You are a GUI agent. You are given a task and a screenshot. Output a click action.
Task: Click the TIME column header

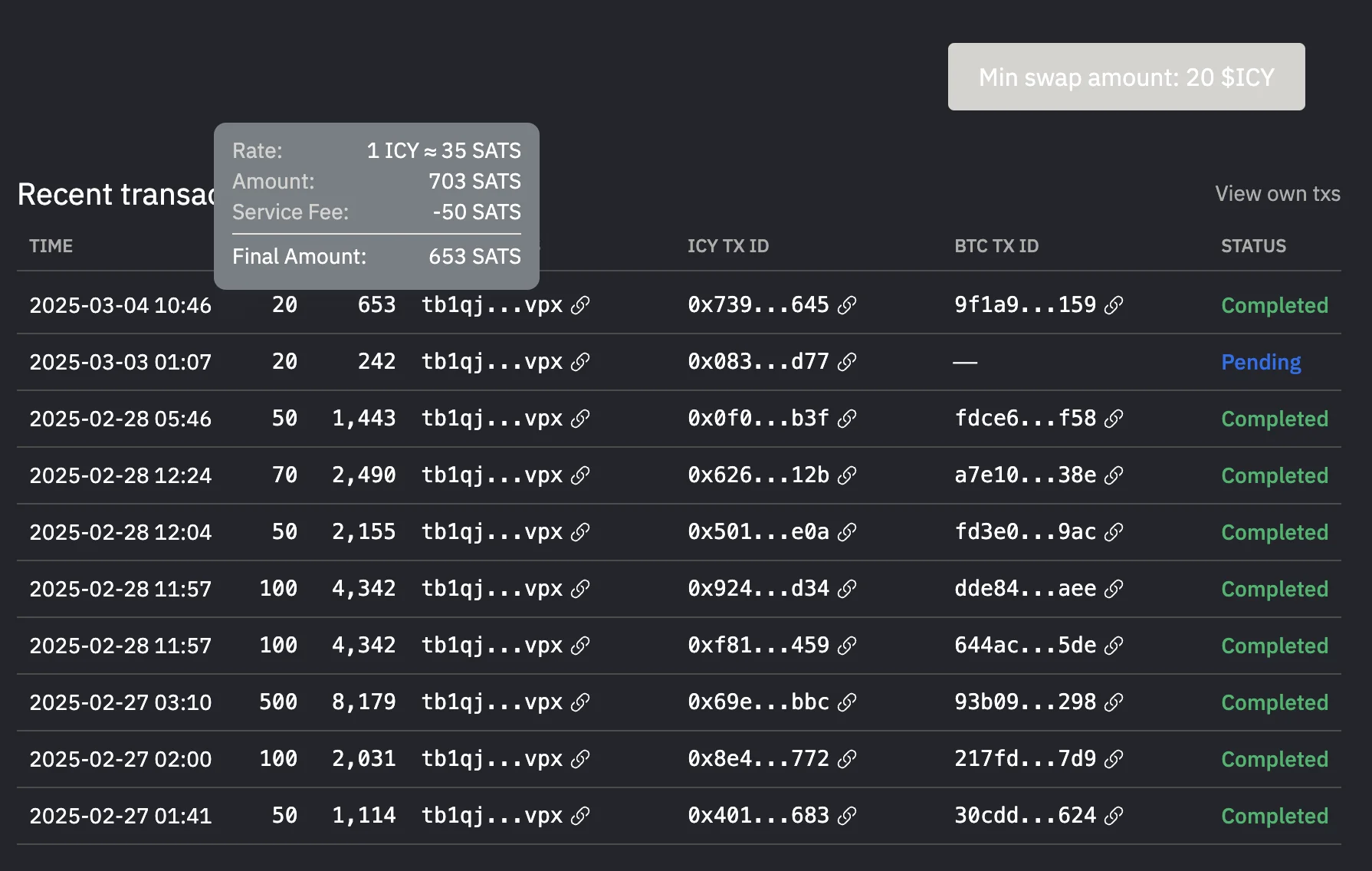(51, 246)
